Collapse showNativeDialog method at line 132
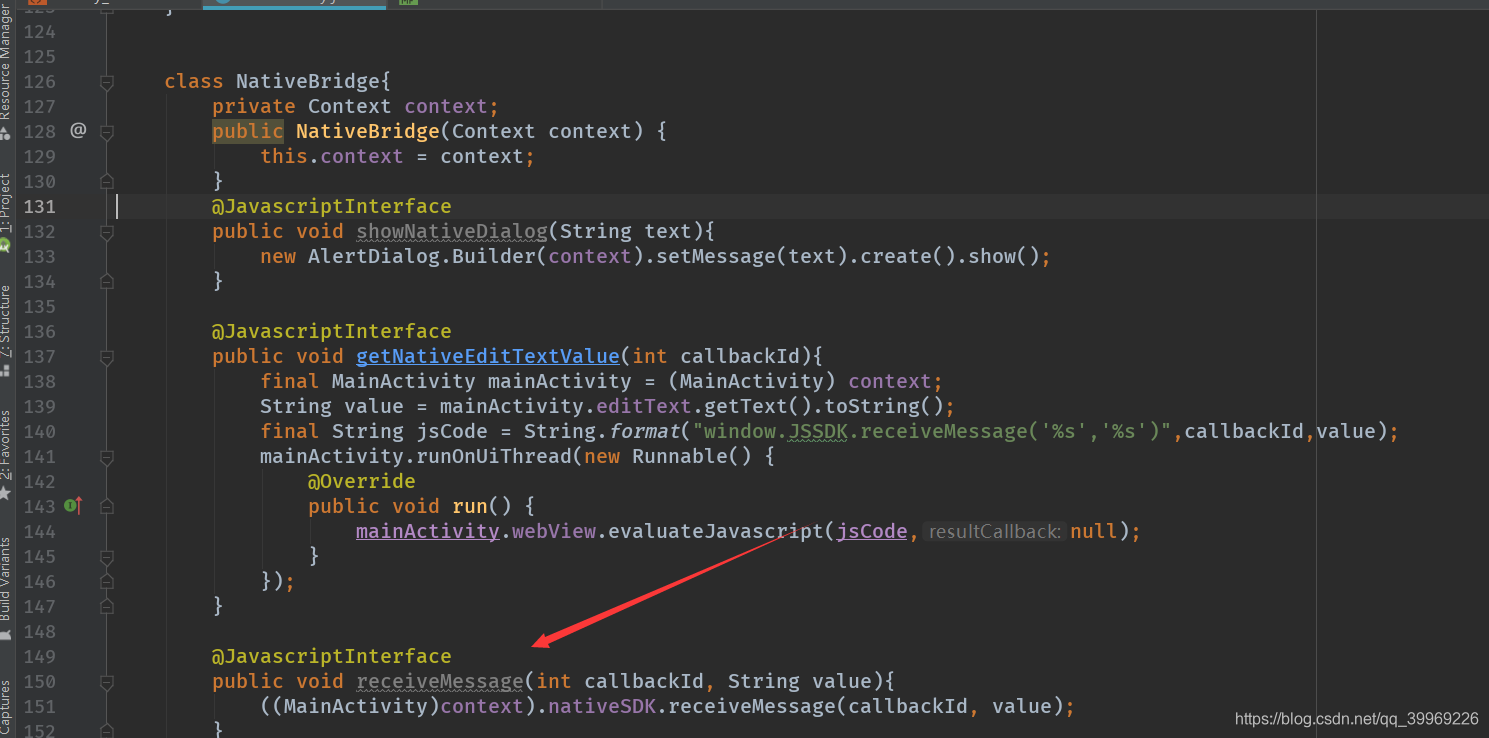 107,232
